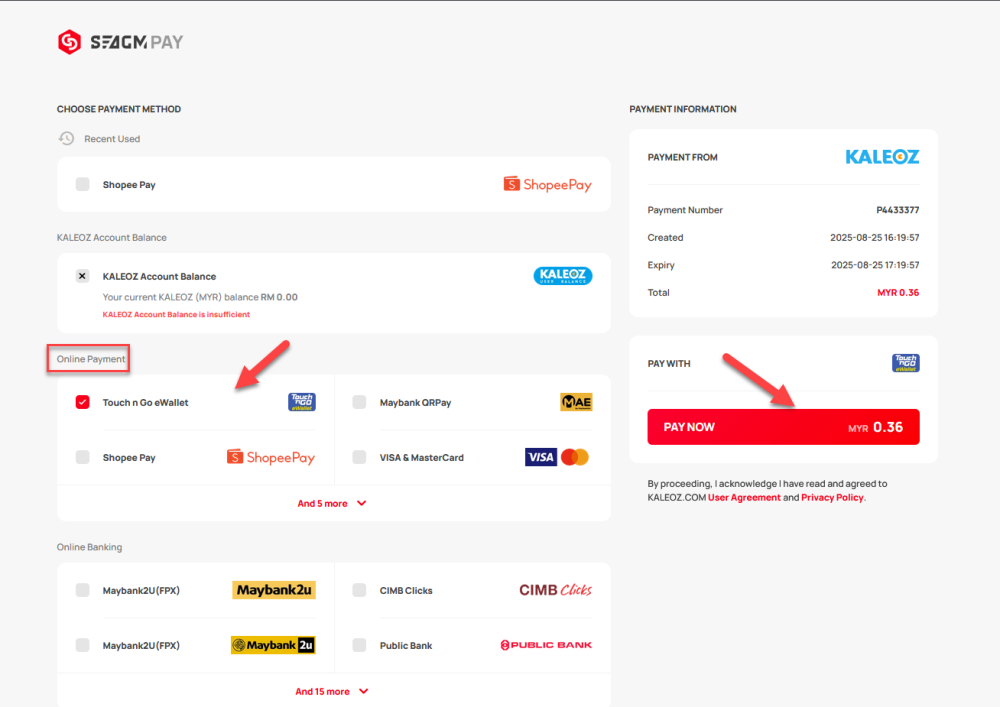Click the MAE logo beside Maybank QRPay
1000x707 pixels.
click(x=576, y=402)
